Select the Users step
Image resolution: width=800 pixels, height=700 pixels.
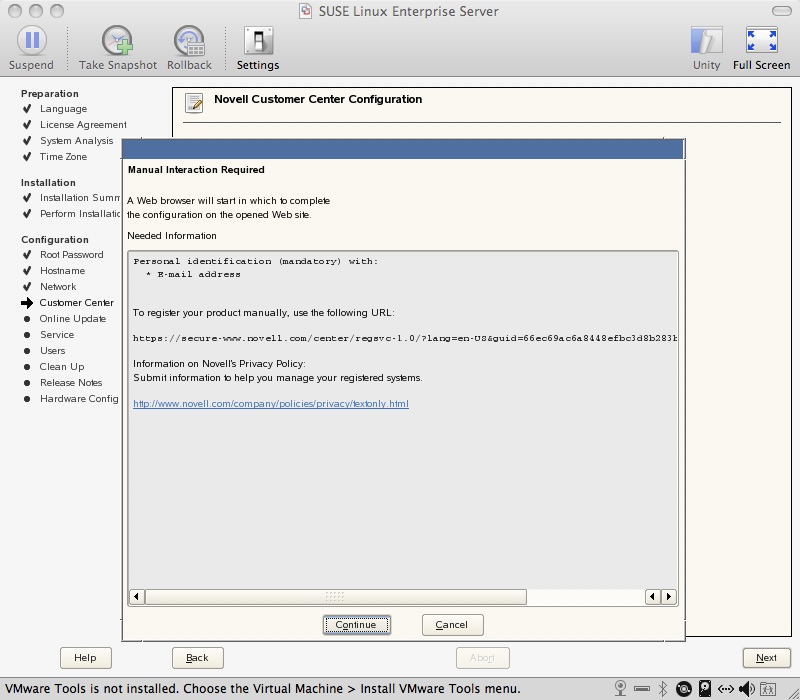(53, 351)
